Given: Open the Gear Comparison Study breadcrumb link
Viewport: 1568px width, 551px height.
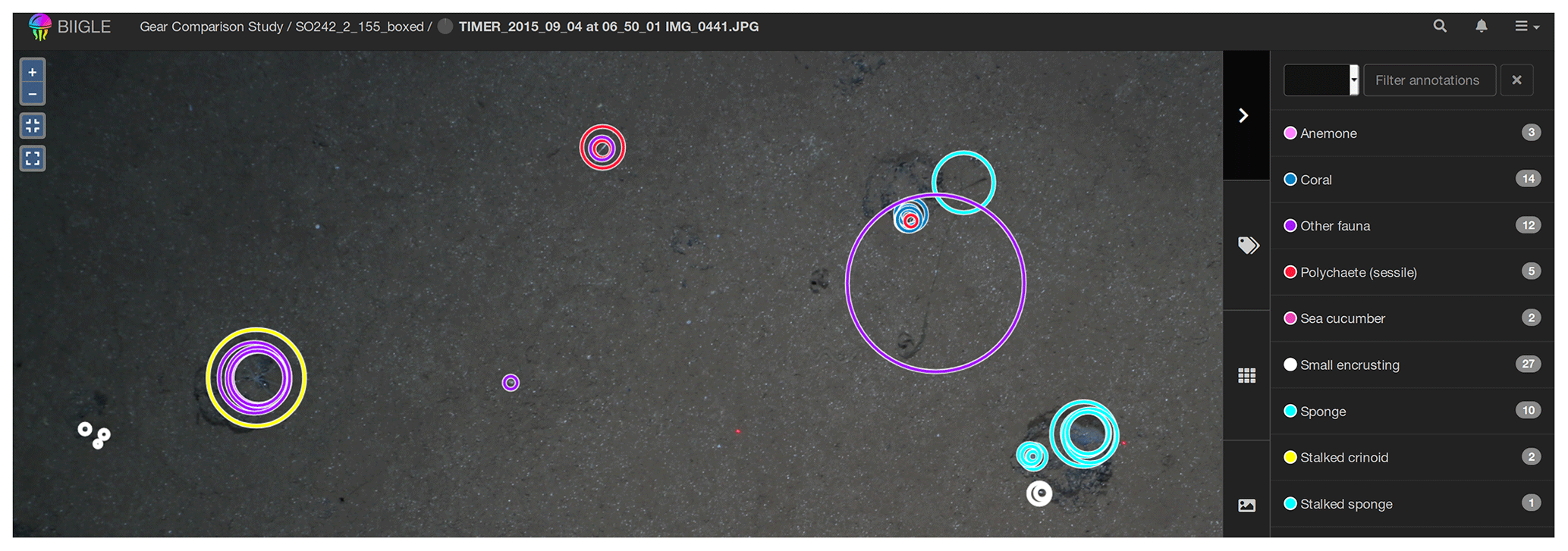Looking at the screenshot, I should coord(211,27).
